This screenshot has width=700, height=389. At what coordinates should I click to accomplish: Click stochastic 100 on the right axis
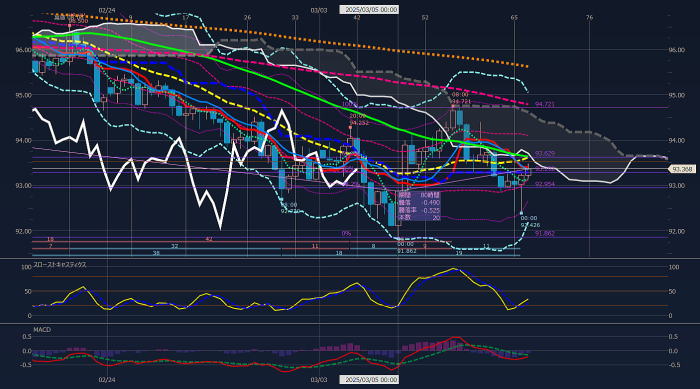coord(674,267)
